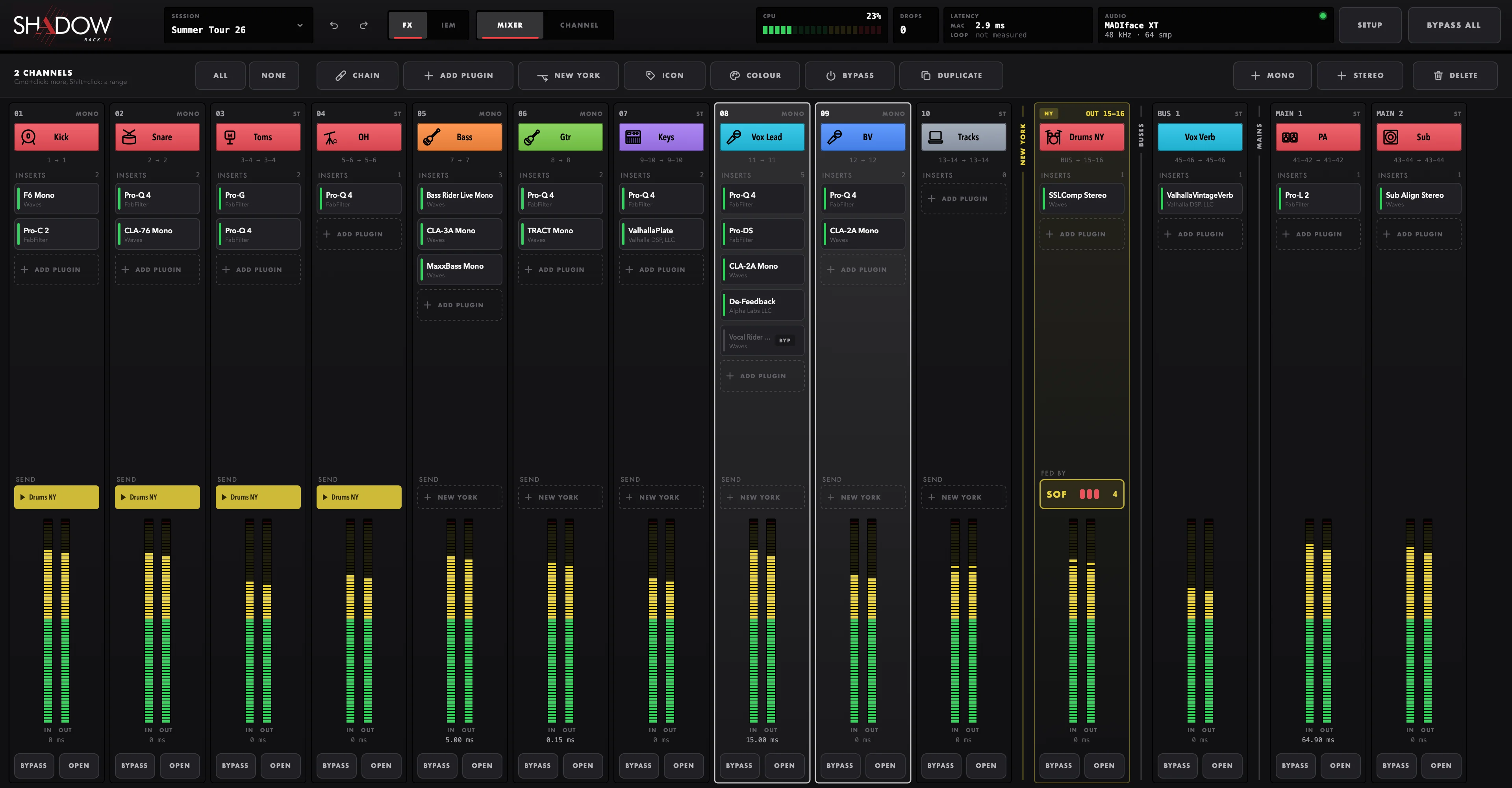
Task: Click the Delete trash icon
Action: pyautogui.click(x=1438, y=75)
